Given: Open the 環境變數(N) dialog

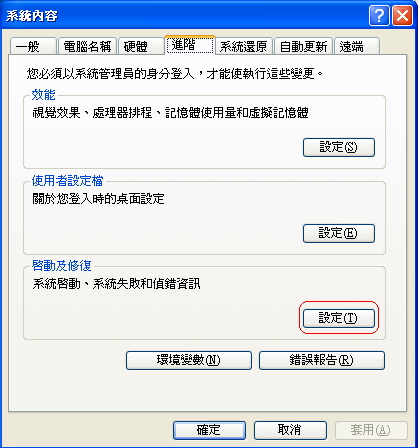Looking at the screenshot, I should (189, 360).
